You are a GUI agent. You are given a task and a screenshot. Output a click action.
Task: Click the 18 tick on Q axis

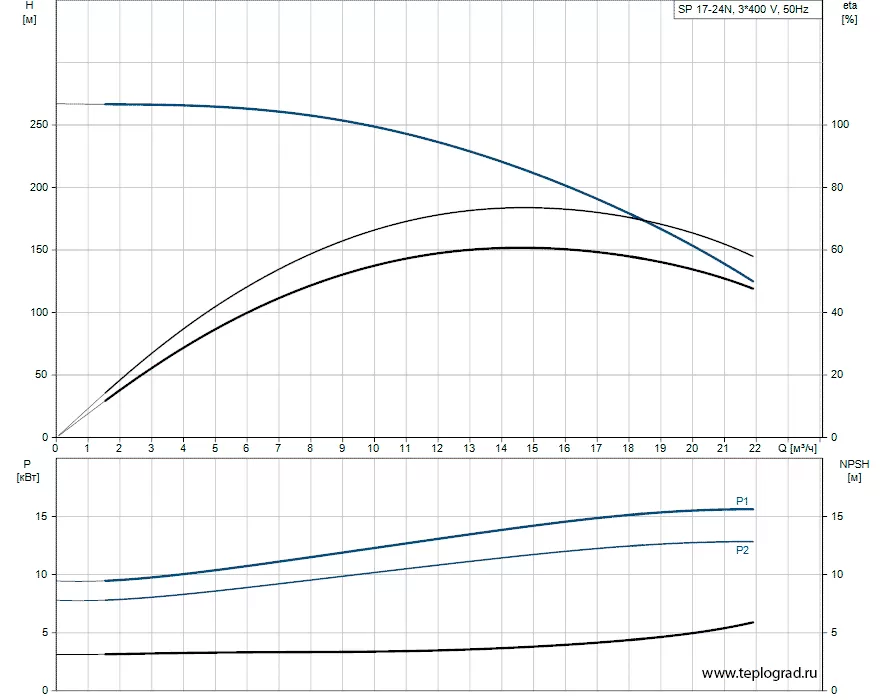pos(628,448)
